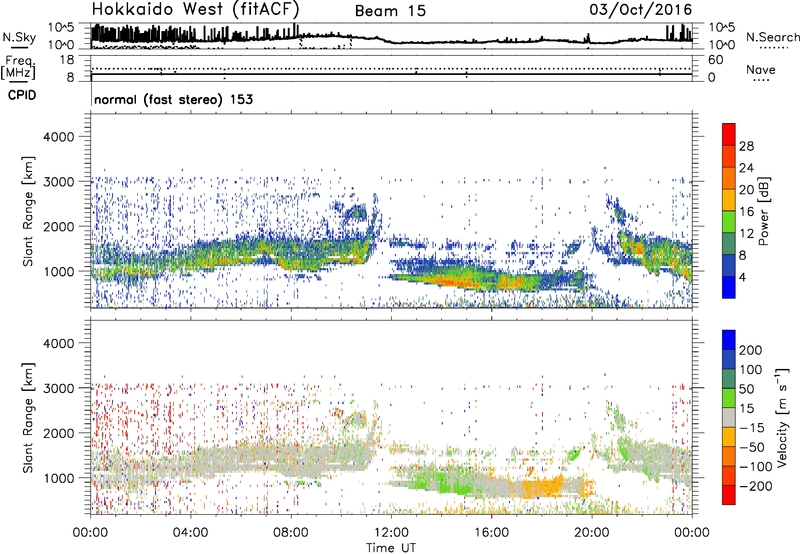Click 'Slant Range [km]' label of velocity panel
This screenshot has height=554, width=800.
pyautogui.click(x=28, y=417)
